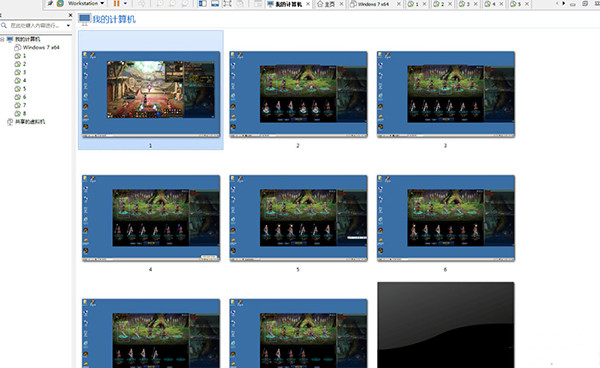600x368 pixels.
Task: Click the library search input field
Action: pos(37,25)
